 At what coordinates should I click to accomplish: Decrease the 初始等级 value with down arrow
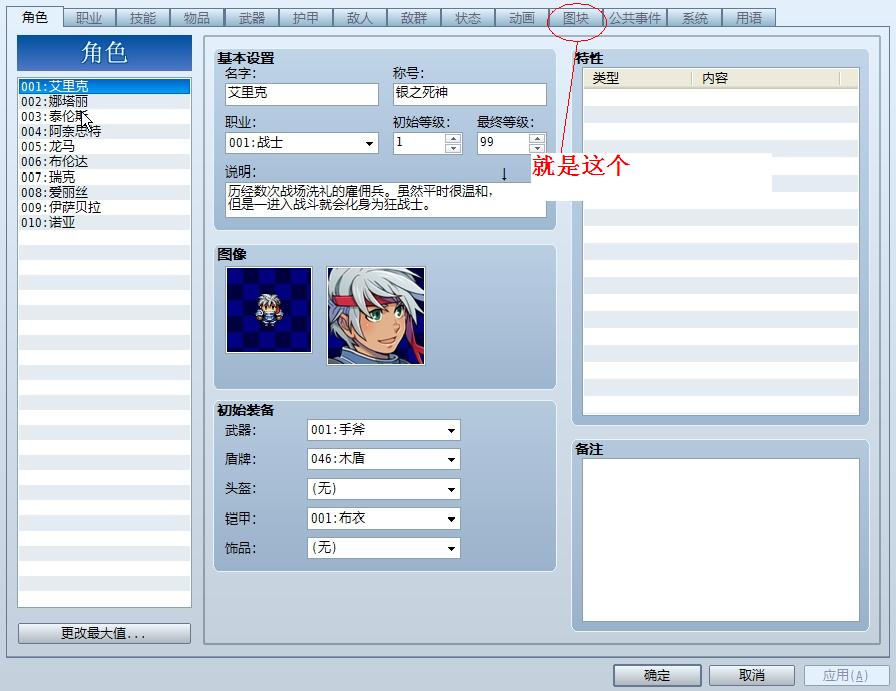(x=453, y=148)
